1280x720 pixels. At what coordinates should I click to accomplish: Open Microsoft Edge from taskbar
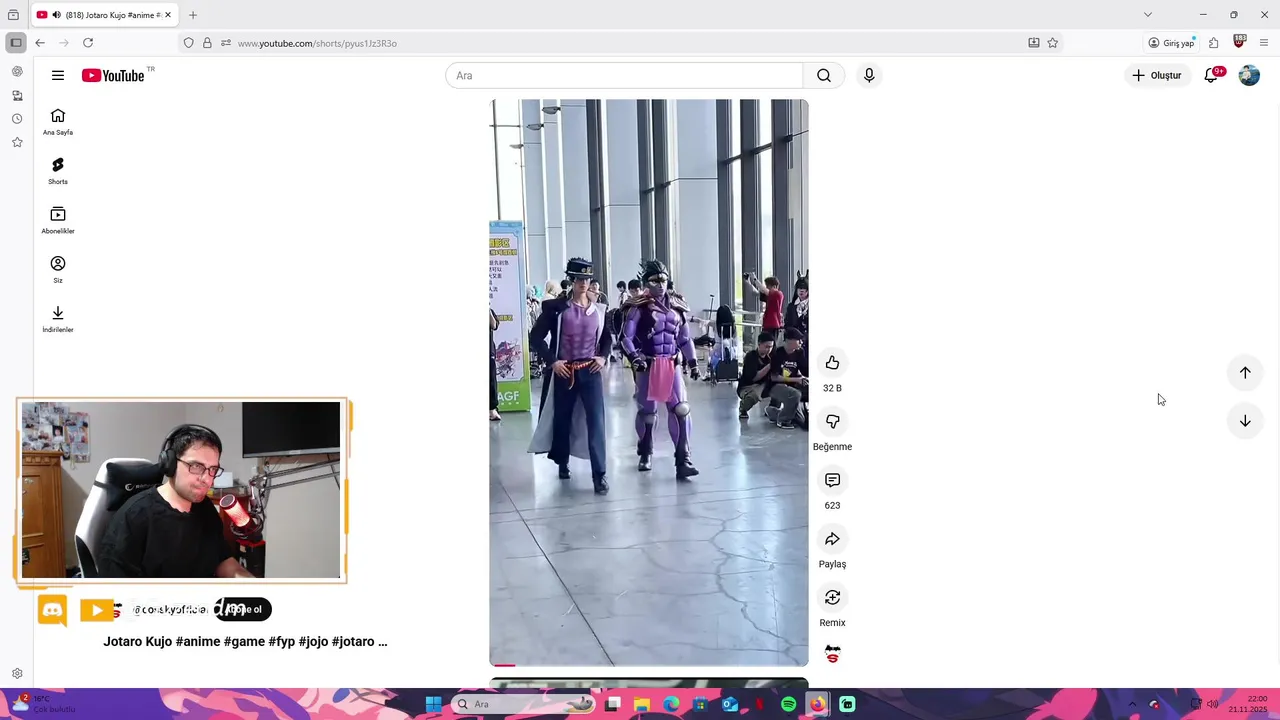671,704
